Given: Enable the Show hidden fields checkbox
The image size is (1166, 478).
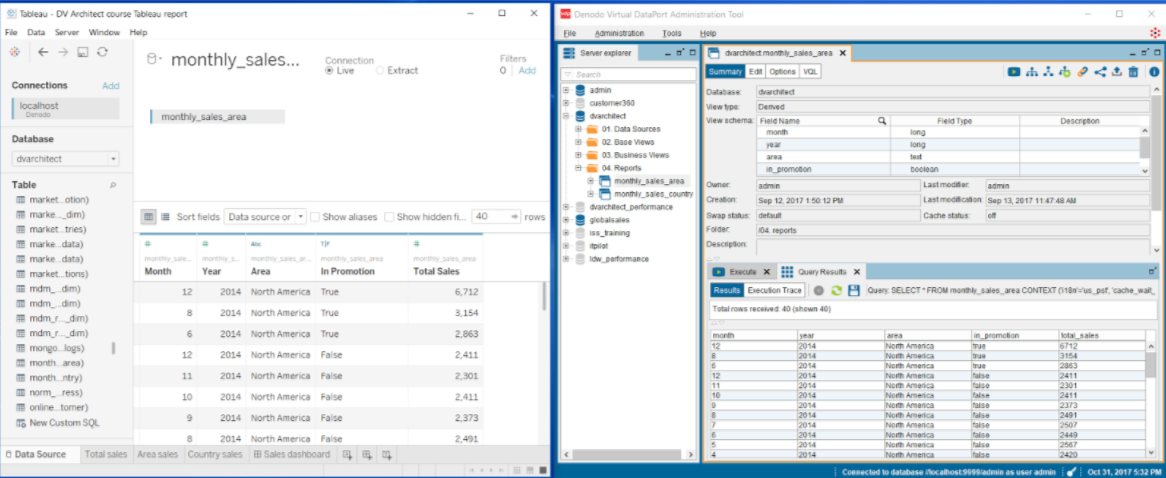Looking at the screenshot, I should (389, 217).
